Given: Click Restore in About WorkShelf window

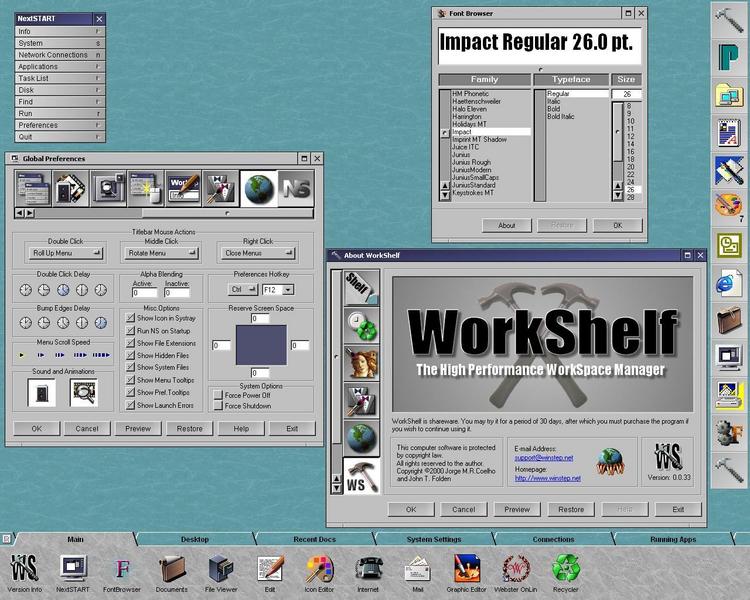Looking at the screenshot, I should click(x=571, y=510).
